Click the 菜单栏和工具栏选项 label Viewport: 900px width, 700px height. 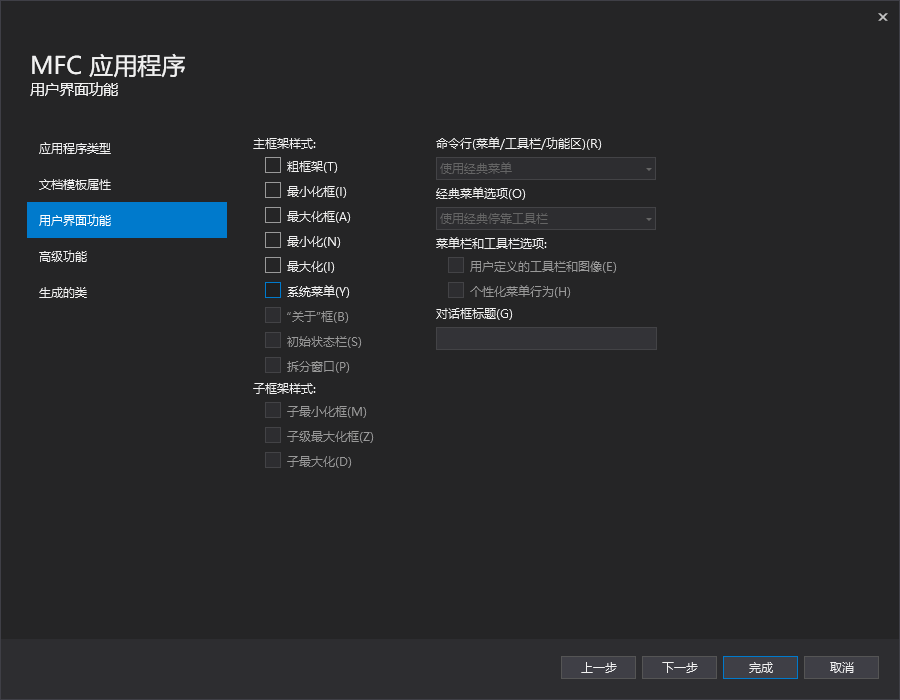491,244
